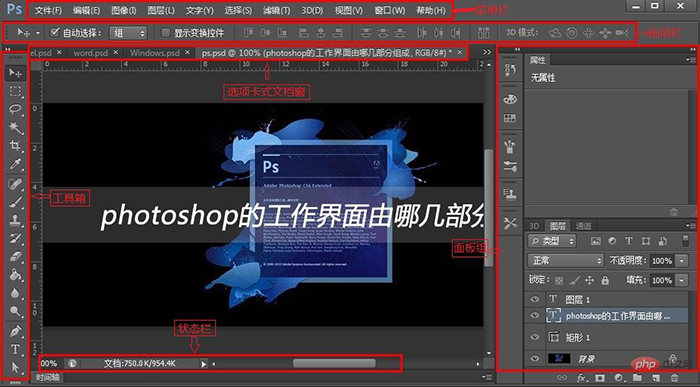Image resolution: width=700 pixels, height=387 pixels.
Task: Toggle the 自动选择 checkbox
Action: [x=54, y=33]
